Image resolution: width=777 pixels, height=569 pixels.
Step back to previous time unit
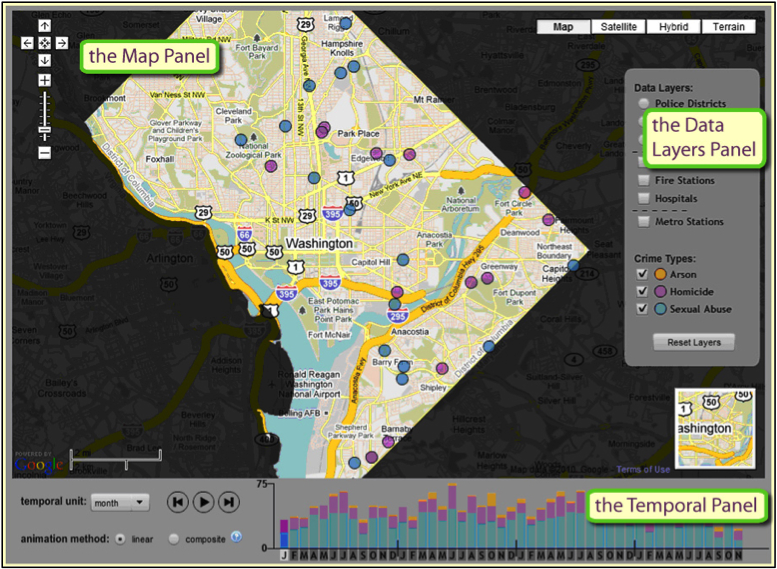(x=177, y=502)
